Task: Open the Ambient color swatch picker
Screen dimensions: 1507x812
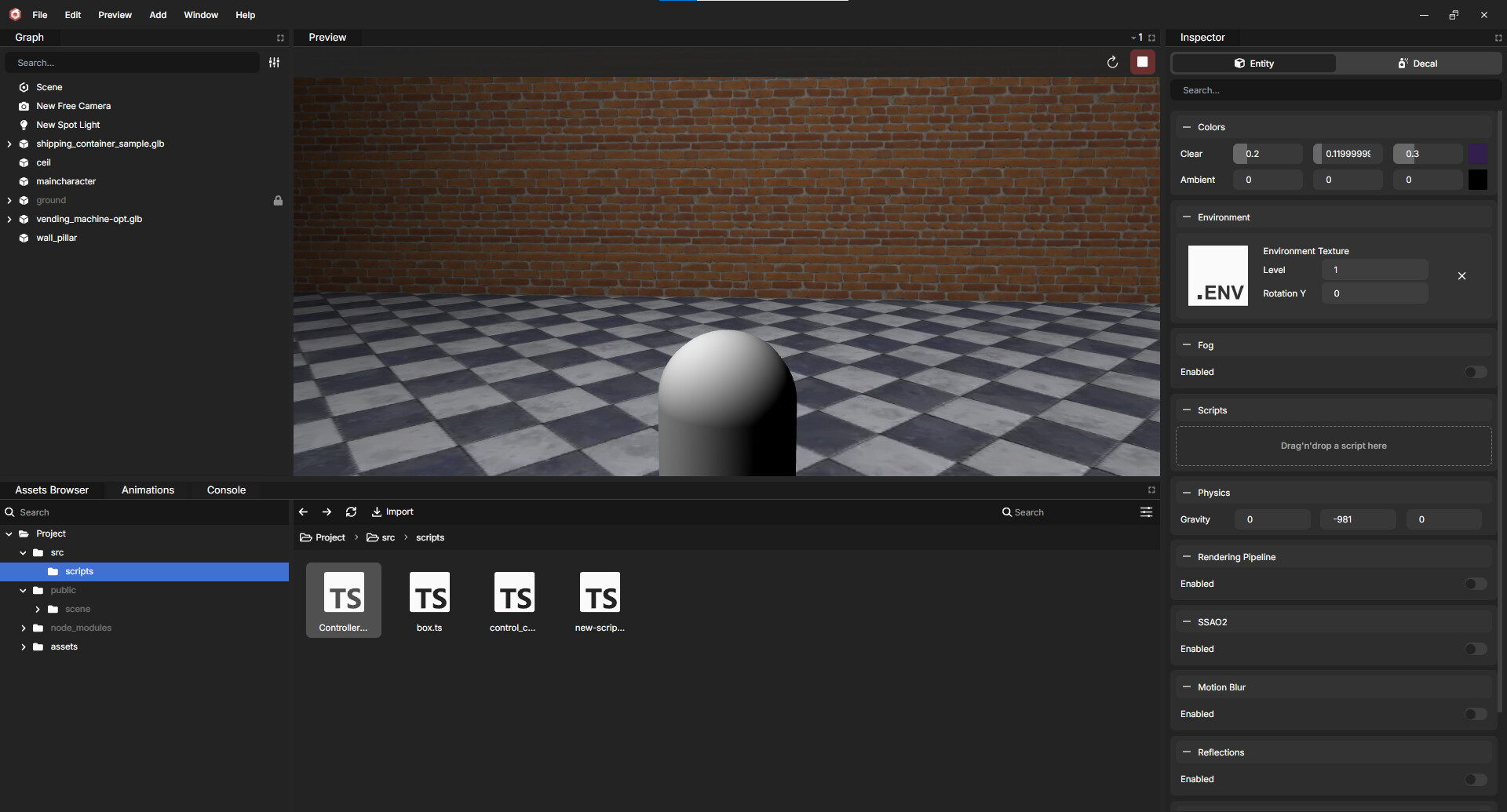Action: pyautogui.click(x=1478, y=180)
